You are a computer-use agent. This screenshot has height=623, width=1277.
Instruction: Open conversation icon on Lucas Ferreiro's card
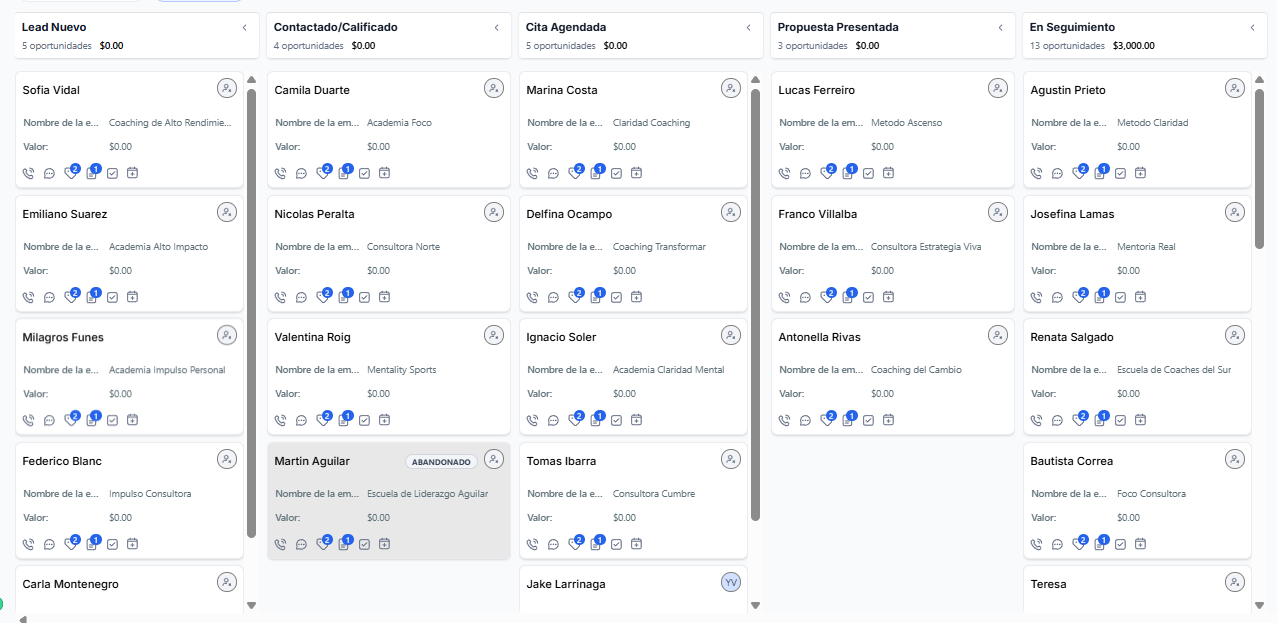(805, 173)
